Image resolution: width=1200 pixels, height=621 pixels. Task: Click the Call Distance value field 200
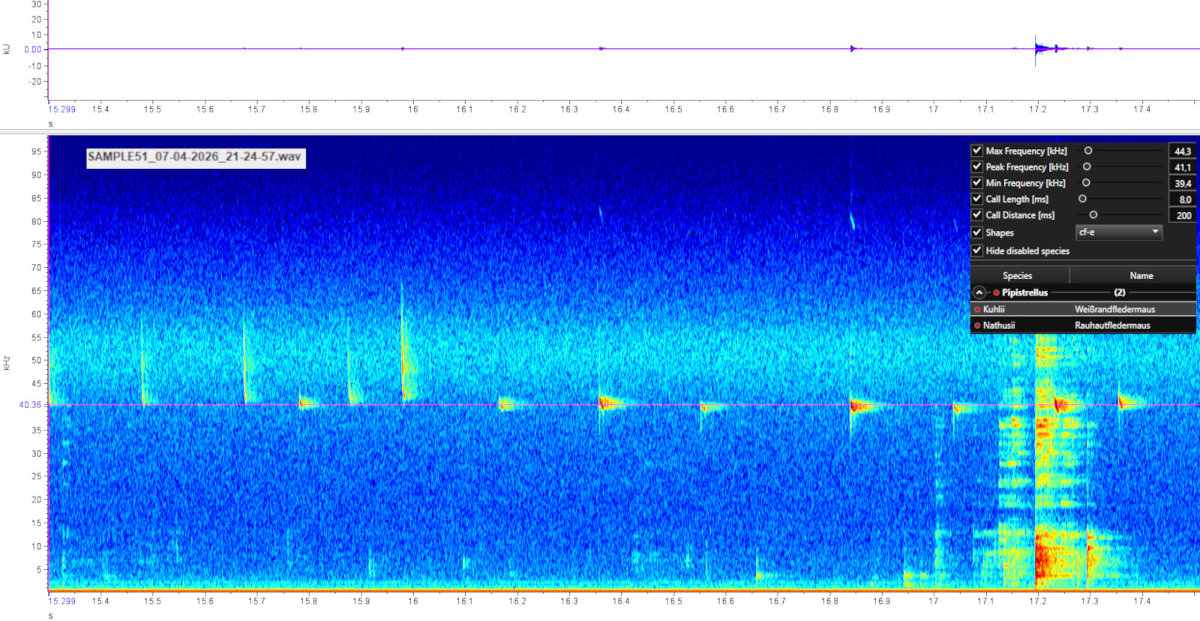pyautogui.click(x=1180, y=215)
